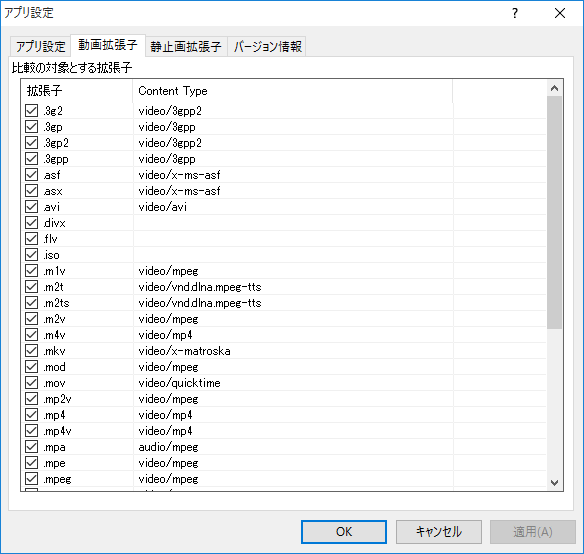
Task: Click the scrollbar down arrow
Action: point(555,483)
